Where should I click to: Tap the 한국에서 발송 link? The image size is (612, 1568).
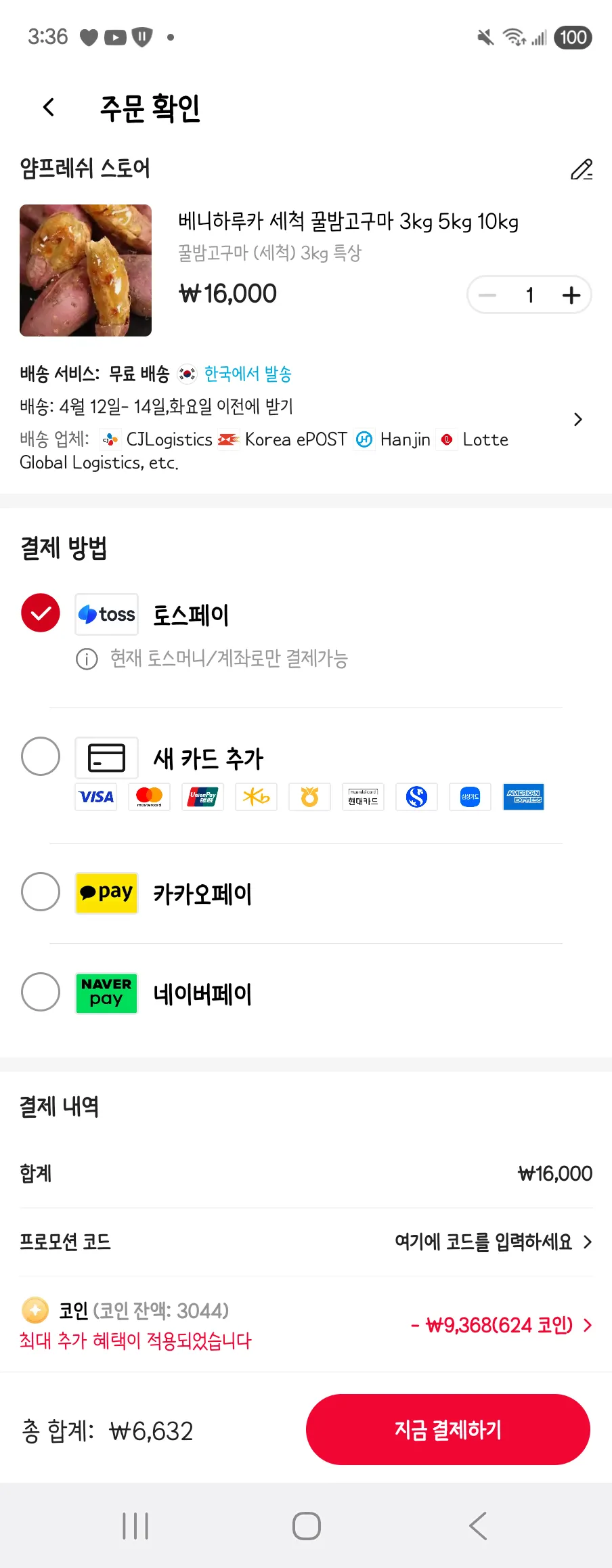(248, 374)
